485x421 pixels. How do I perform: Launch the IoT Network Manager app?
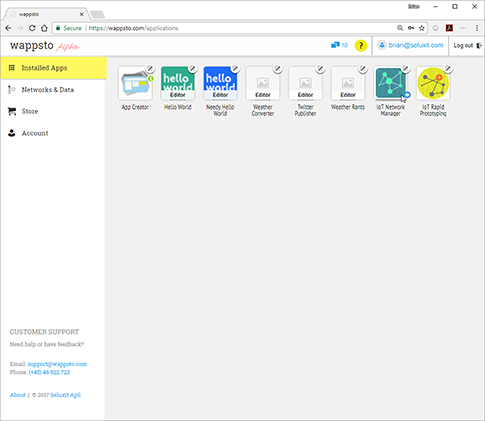click(390, 83)
